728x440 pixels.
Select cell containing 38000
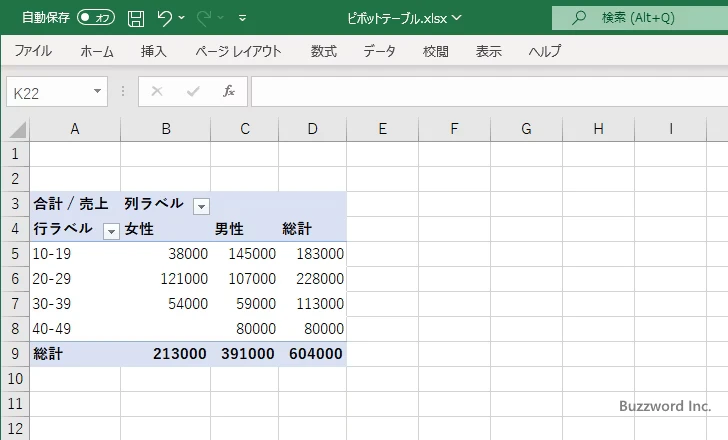pyautogui.click(x=166, y=254)
